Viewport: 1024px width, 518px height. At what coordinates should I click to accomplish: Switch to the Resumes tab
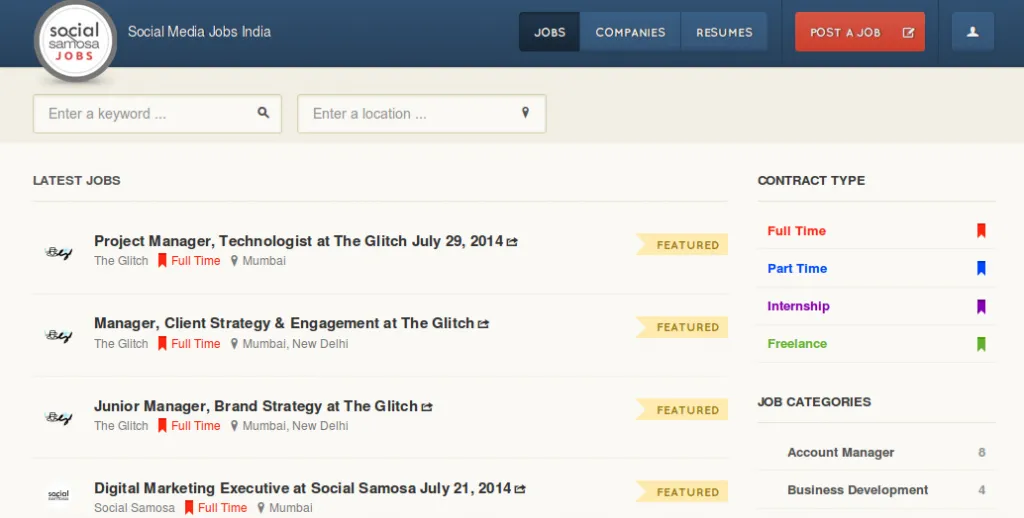pyautogui.click(x=724, y=31)
